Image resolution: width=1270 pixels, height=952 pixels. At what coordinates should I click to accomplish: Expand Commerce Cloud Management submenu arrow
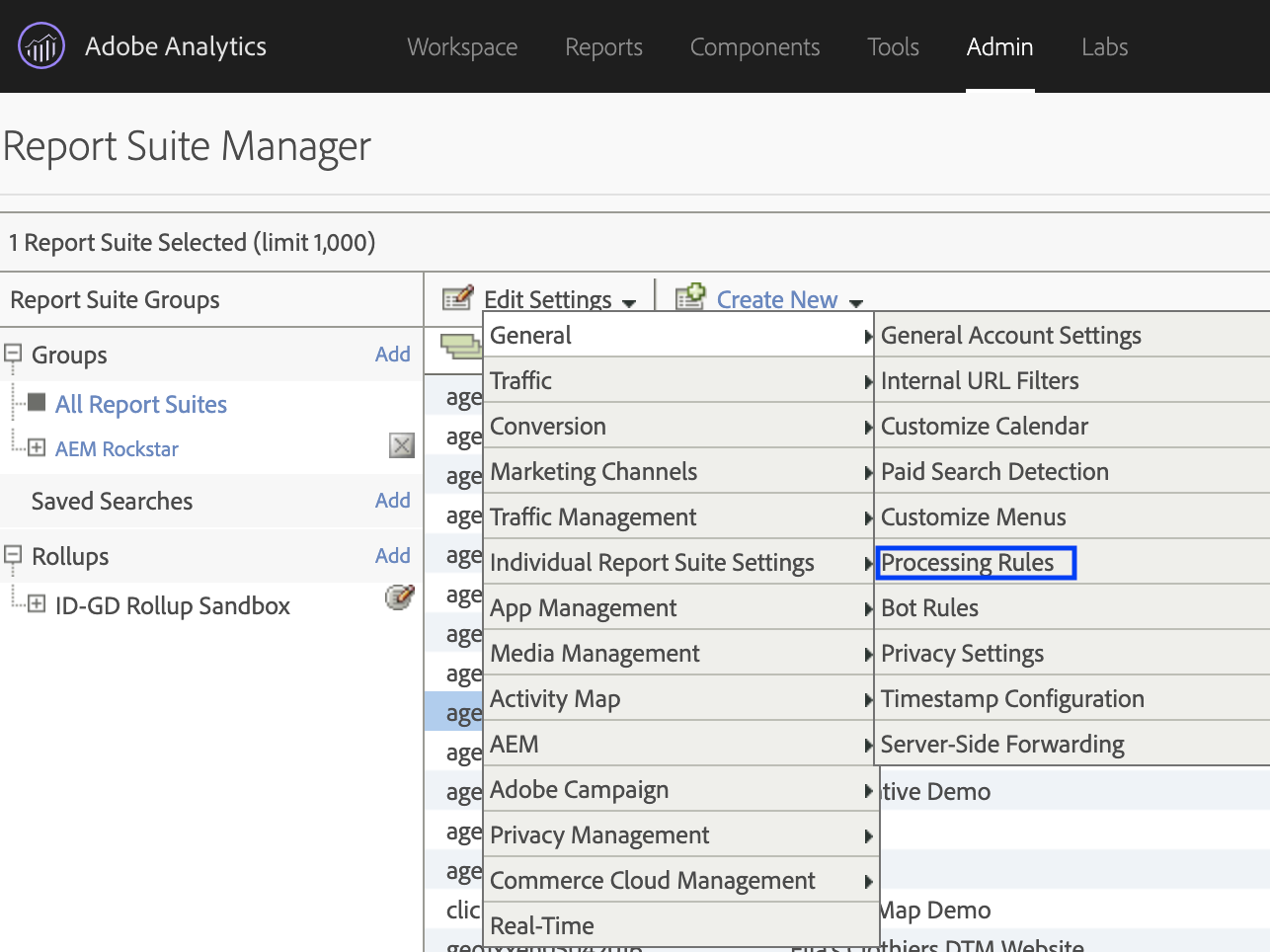[869, 881]
